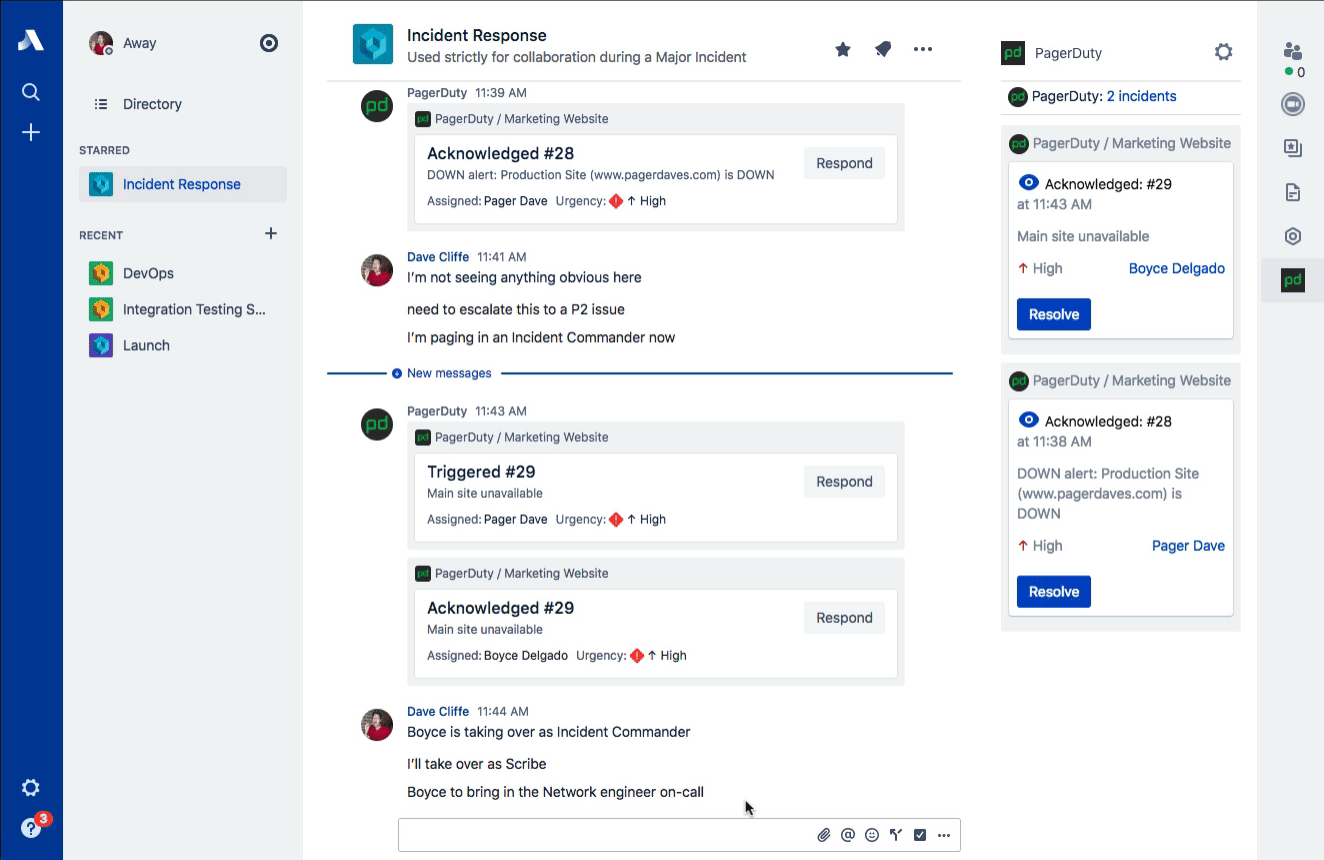1324x860 pixels.
Task: Jump to New messages marker
Action: tap(449, 373)
